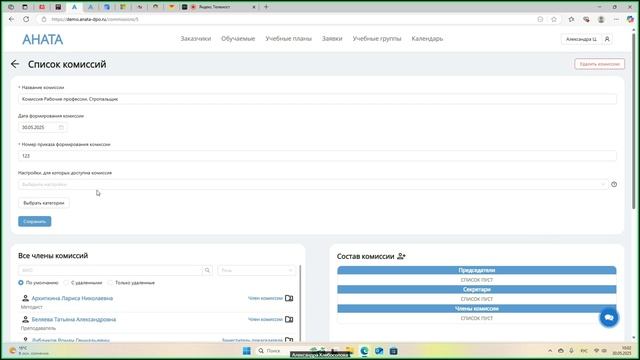640x360 pixels.
Task: Add Архипкина Лариса Николаевна to commission icon
Action: click(x=289, y=298)
